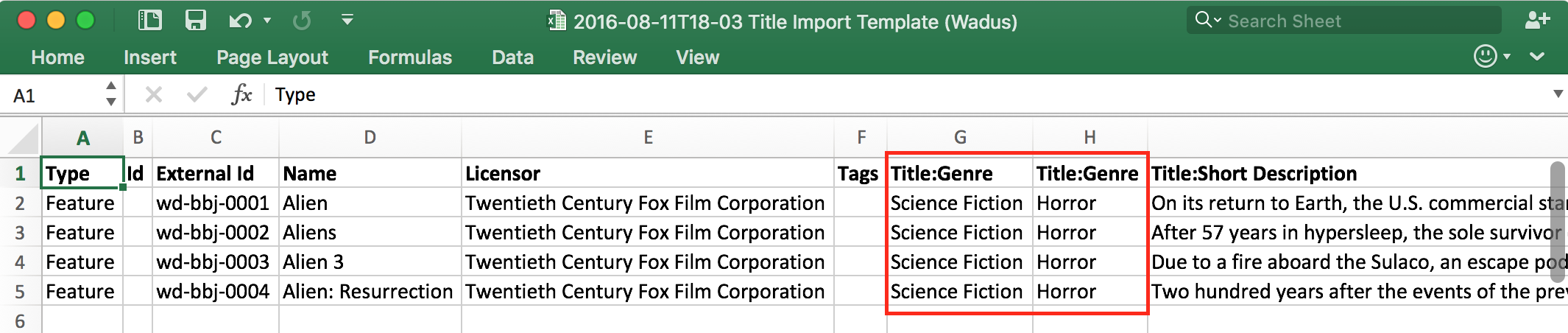Viewport: 1568px width, 333px height.
Task: Open the workbook layout template icon
Action: [150, 20]
